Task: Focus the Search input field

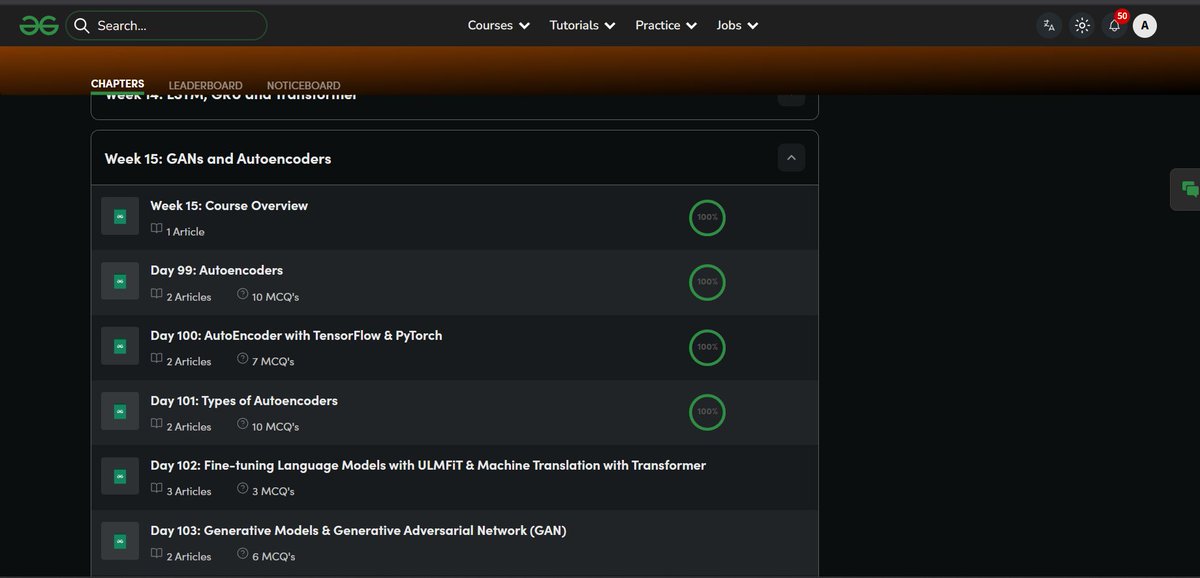Action: pos(166,25)
